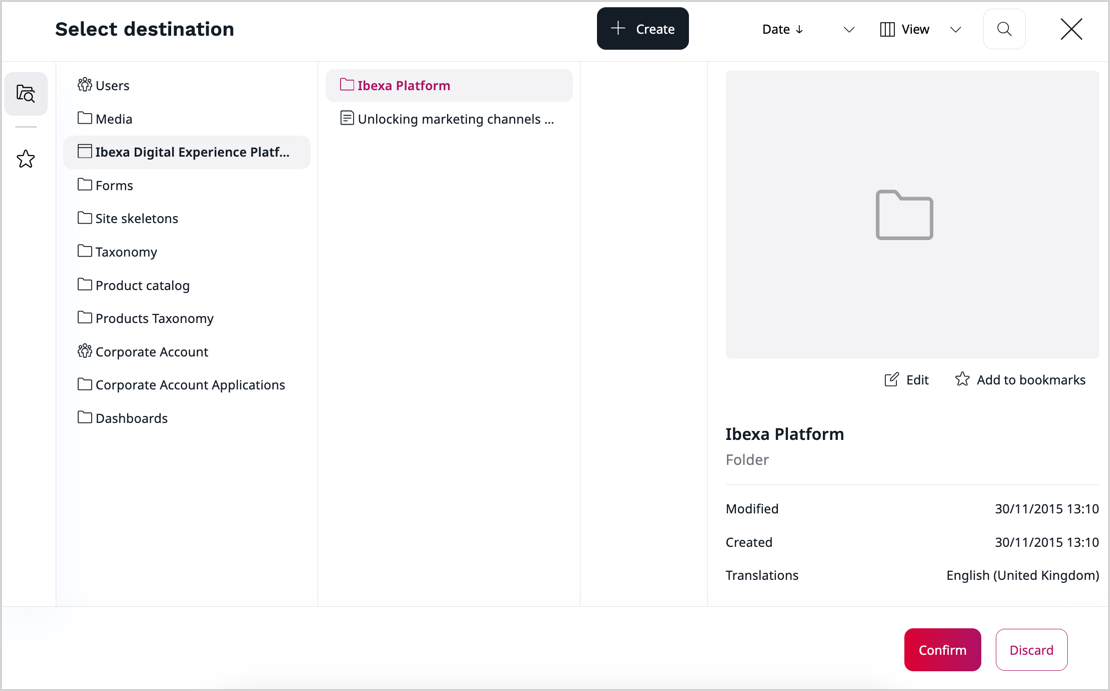The width and height of the screenshot is (1110, 691).
Task: Click the Confirm button
Action: [942, 649]
